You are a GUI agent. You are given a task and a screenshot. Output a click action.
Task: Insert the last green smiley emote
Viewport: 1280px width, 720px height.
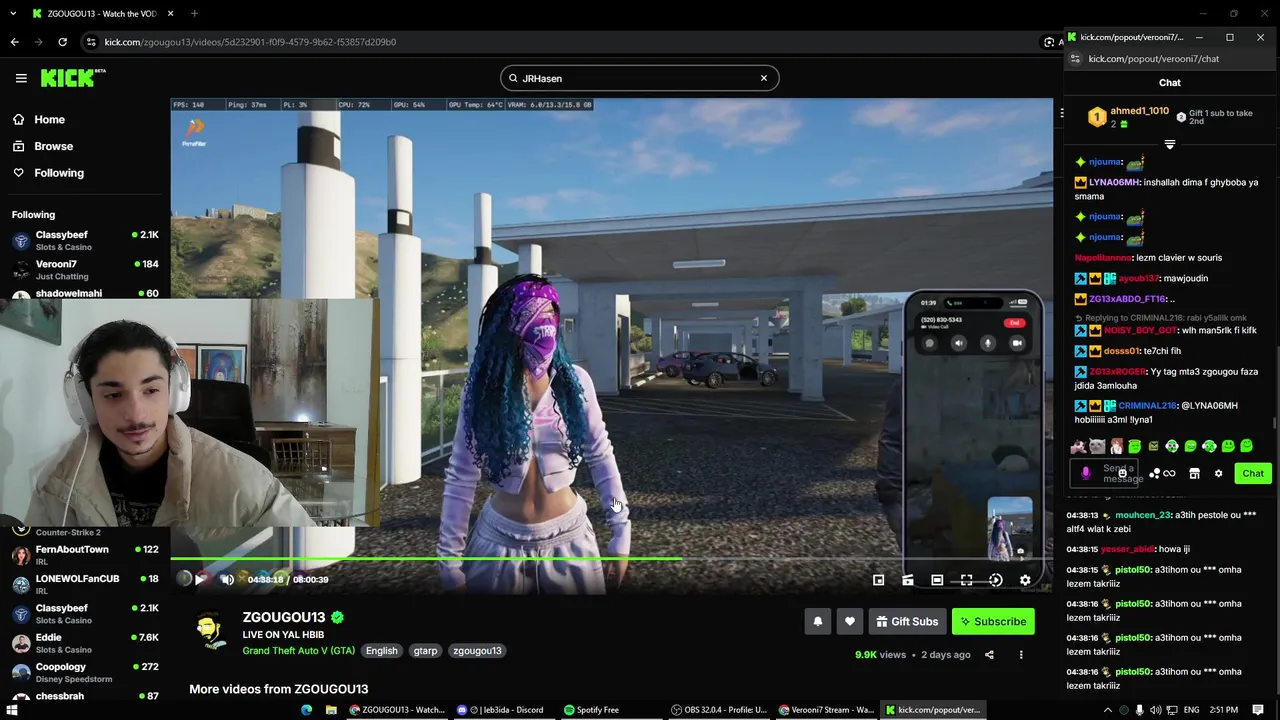[1247, 446]
